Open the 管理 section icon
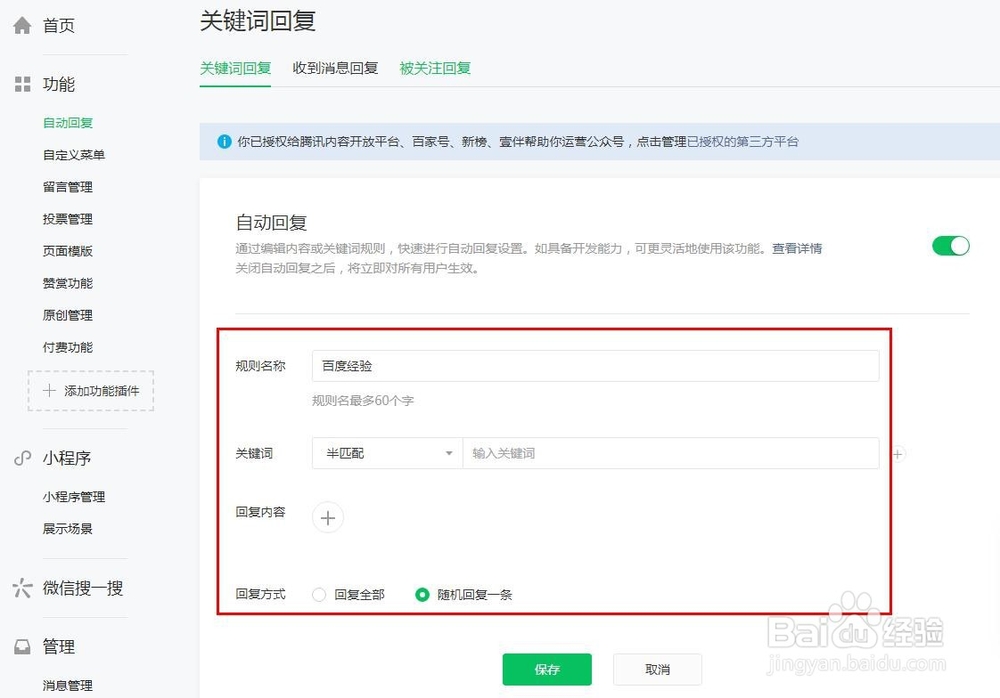 pos(22,647)
